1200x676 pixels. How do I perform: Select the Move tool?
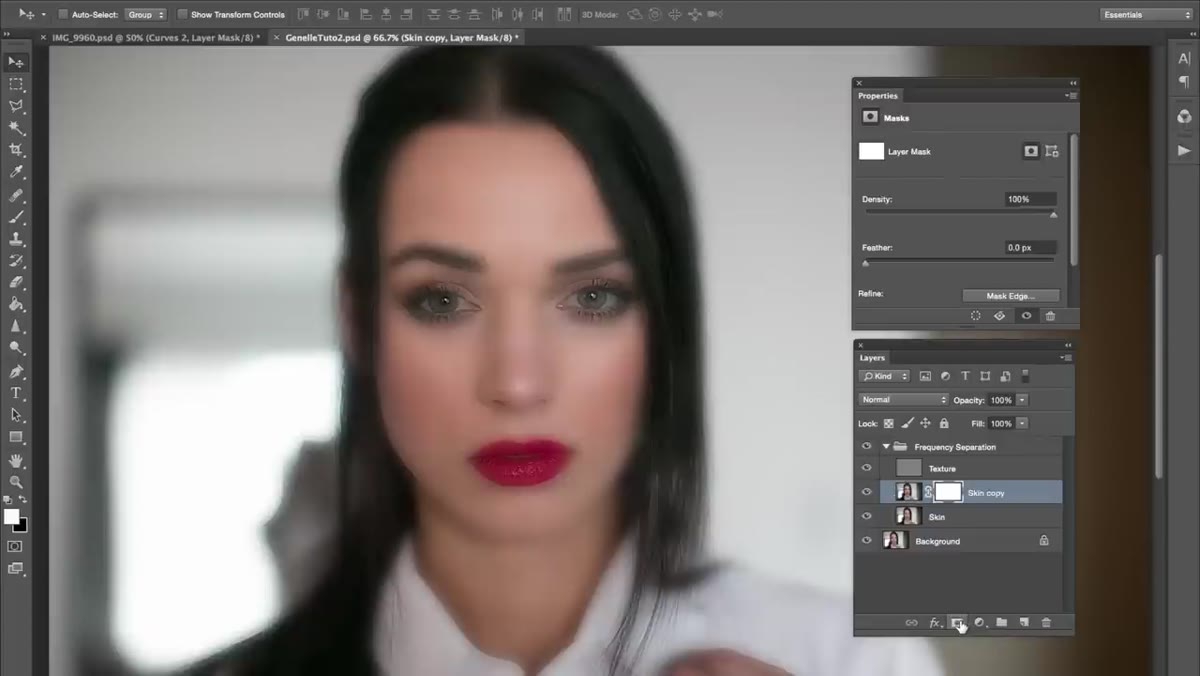16,62
